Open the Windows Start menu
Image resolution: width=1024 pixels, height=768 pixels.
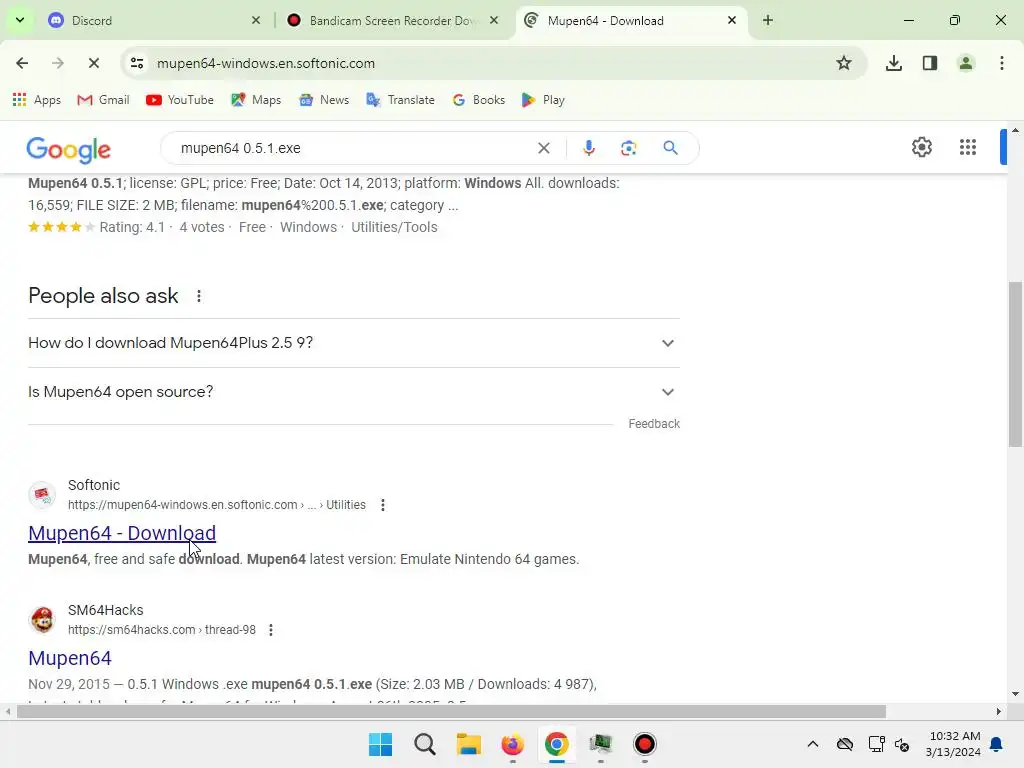(380, 744)
